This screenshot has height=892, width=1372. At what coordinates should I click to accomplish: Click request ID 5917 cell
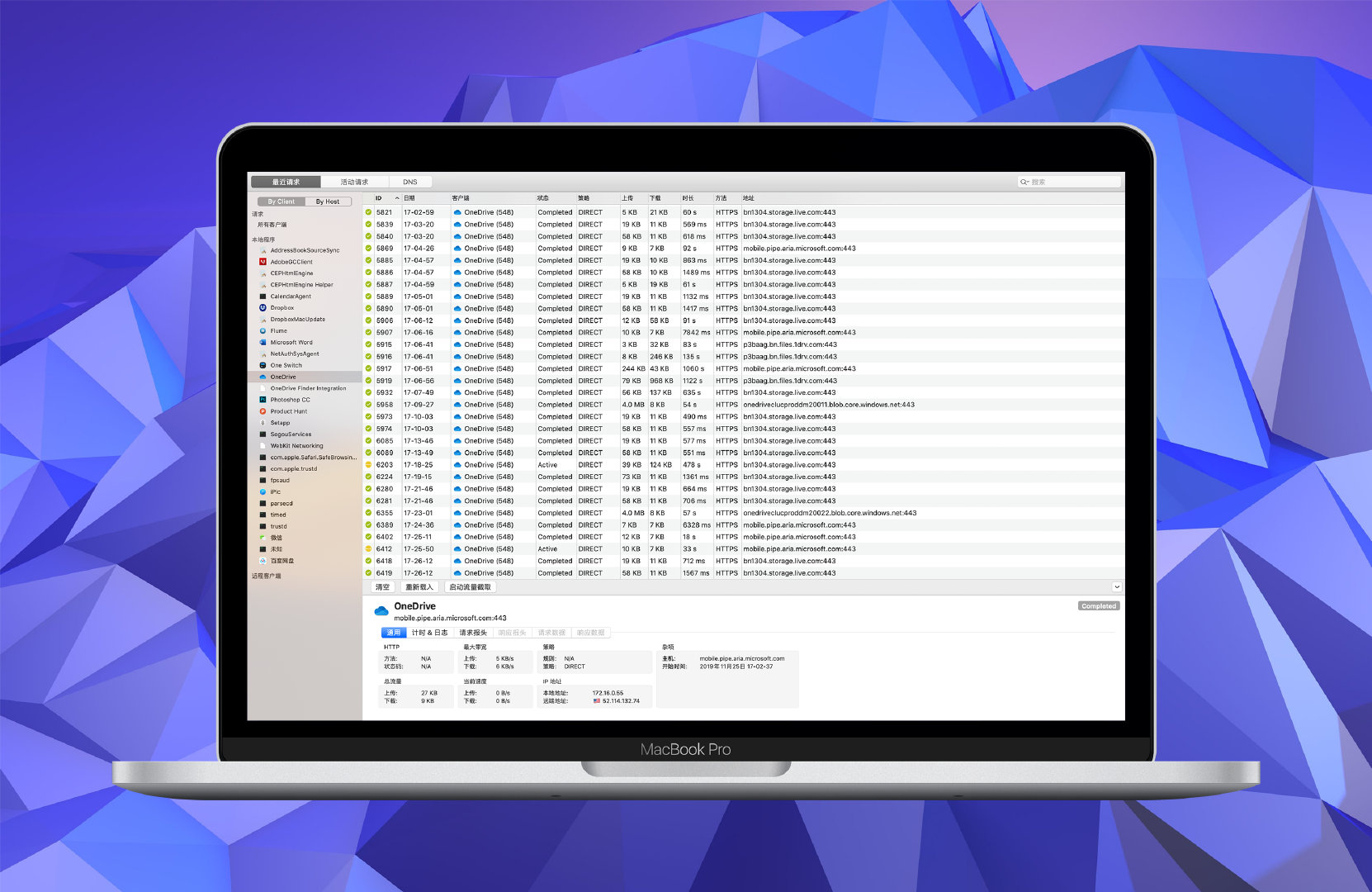point(384,369)
